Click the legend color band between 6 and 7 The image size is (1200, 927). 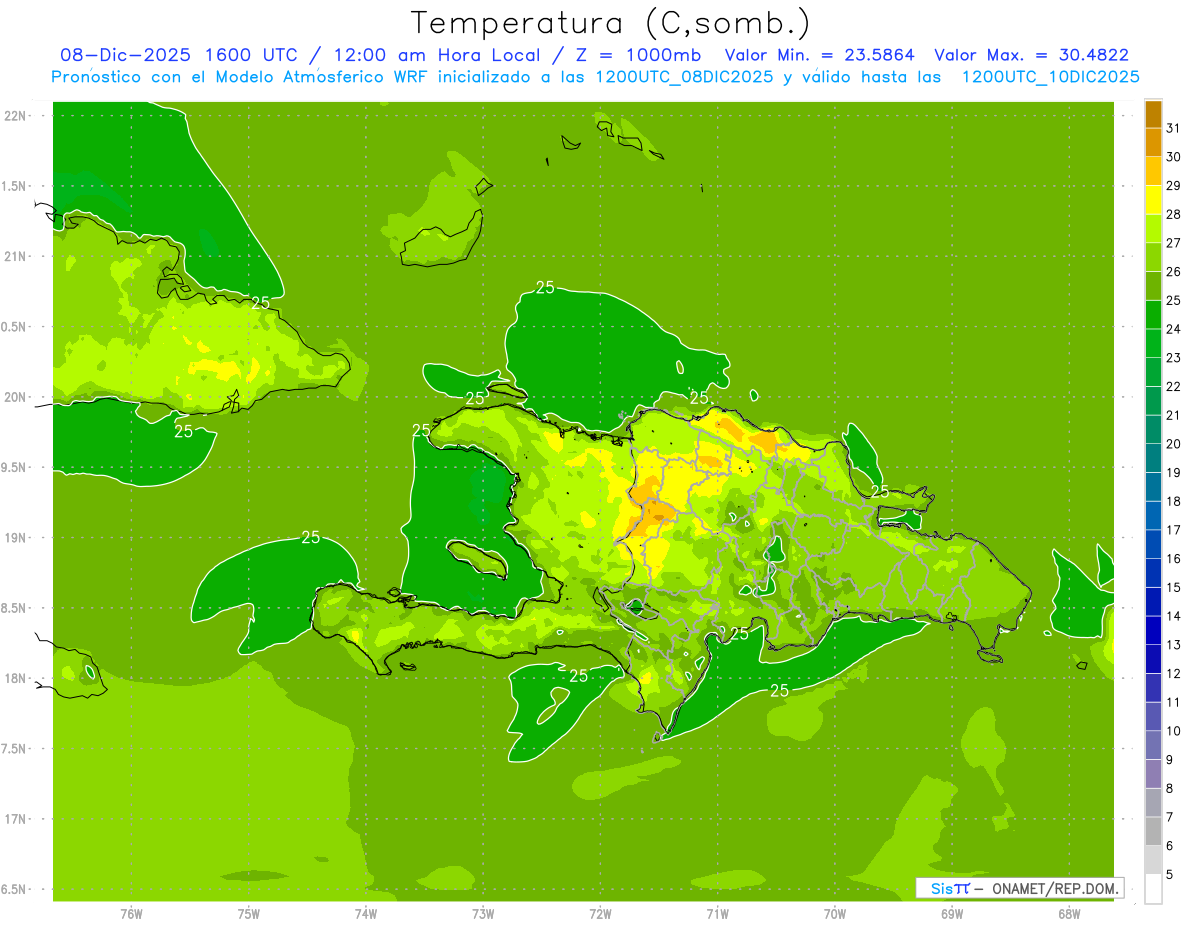click(1153, 831)
